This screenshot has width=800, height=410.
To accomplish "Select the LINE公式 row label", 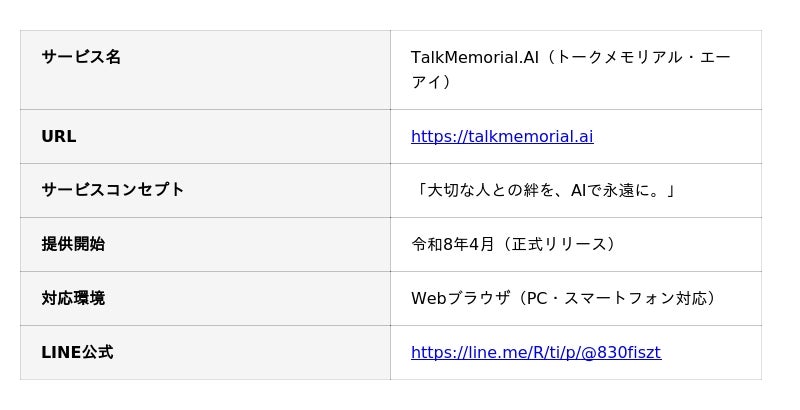I will [77, 352].
